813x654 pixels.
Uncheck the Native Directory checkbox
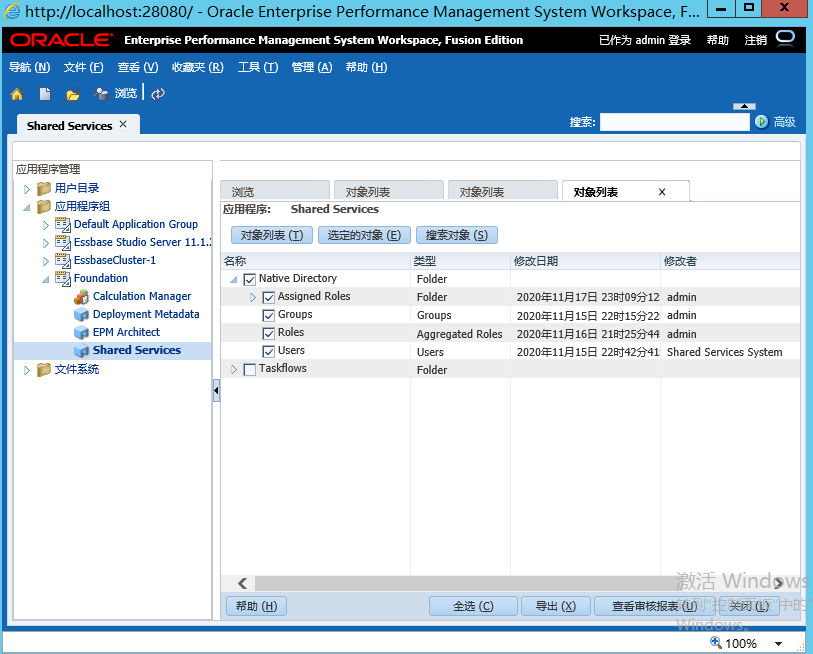249,280
